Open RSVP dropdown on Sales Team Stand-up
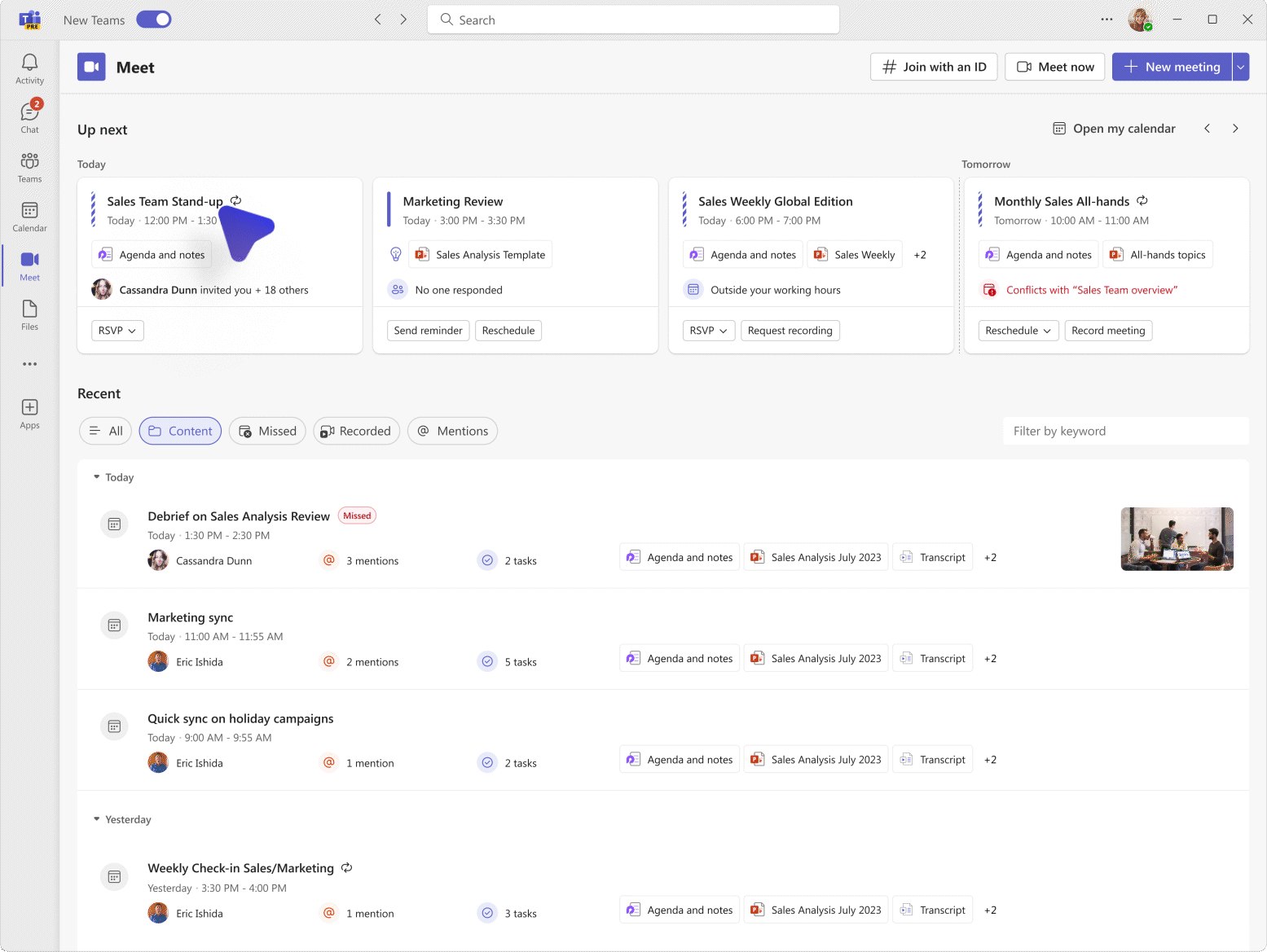The image size is (1267, 952). (117, 331)
